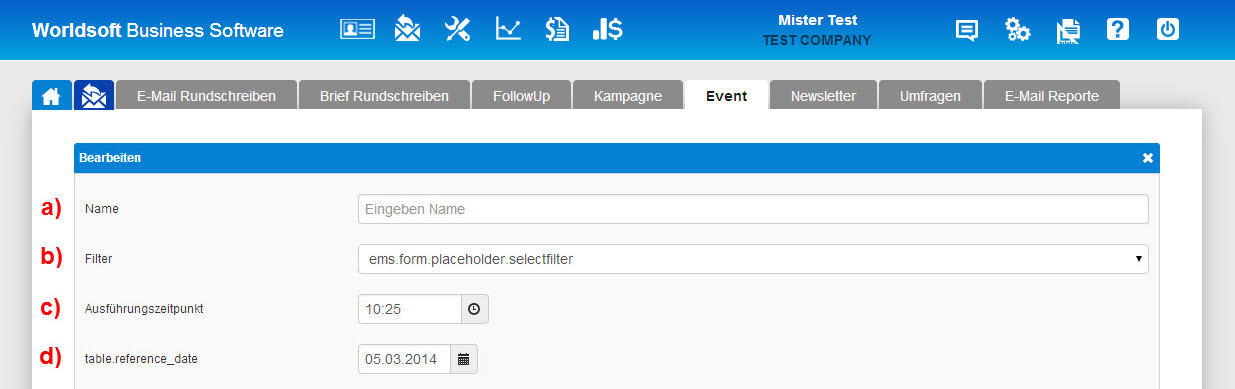This screenshot has height=389, width=1235.
Task: Open the E-Mail Reporte tab
Action: 1052,96
